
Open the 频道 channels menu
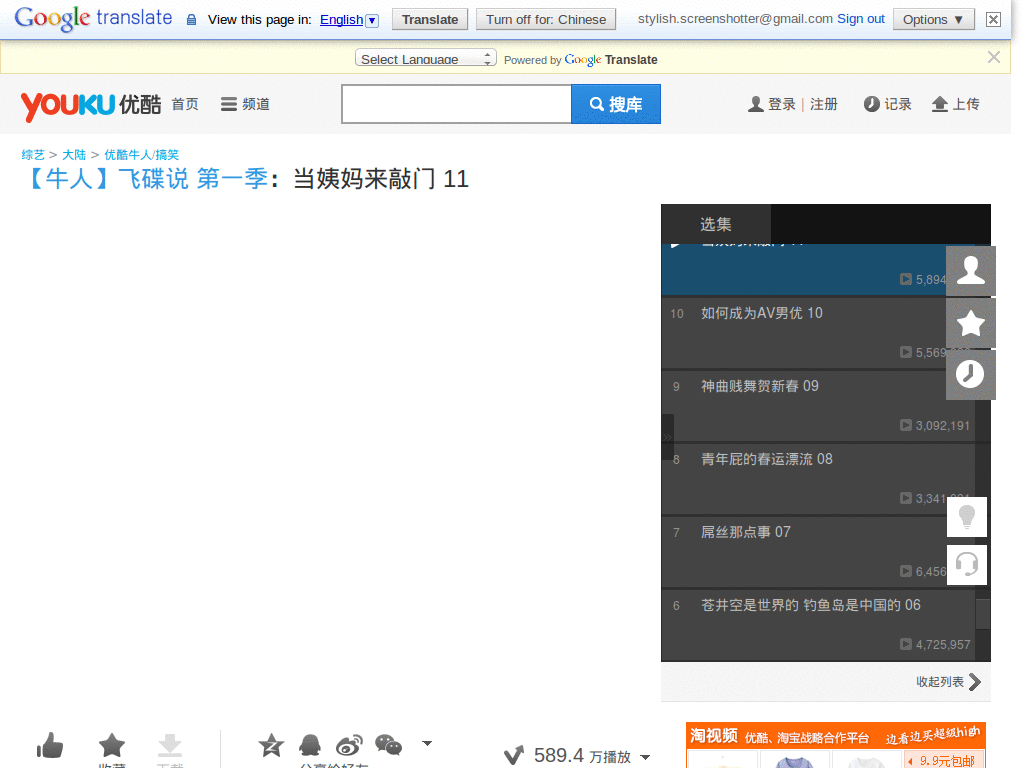pos(244,103)
